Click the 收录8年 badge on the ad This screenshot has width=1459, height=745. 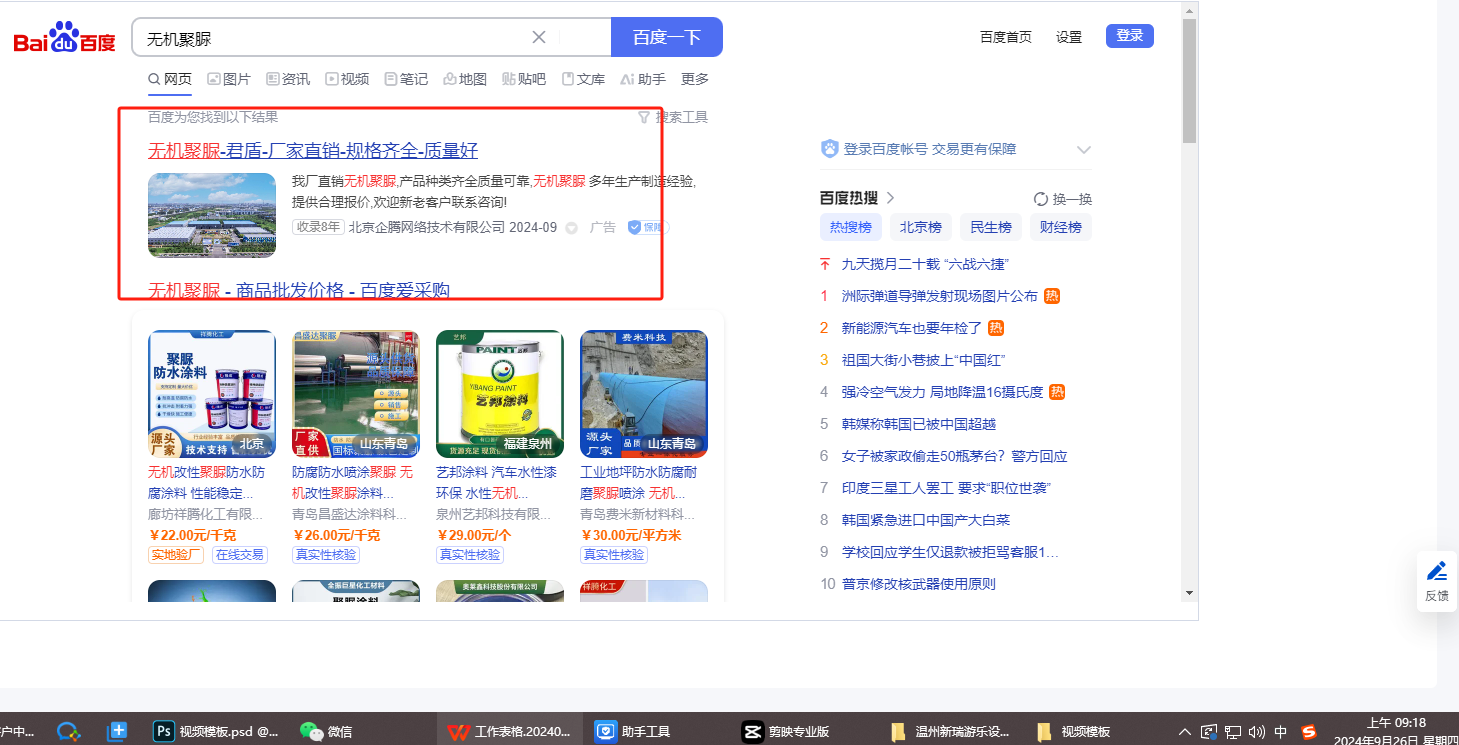(318, 227)
